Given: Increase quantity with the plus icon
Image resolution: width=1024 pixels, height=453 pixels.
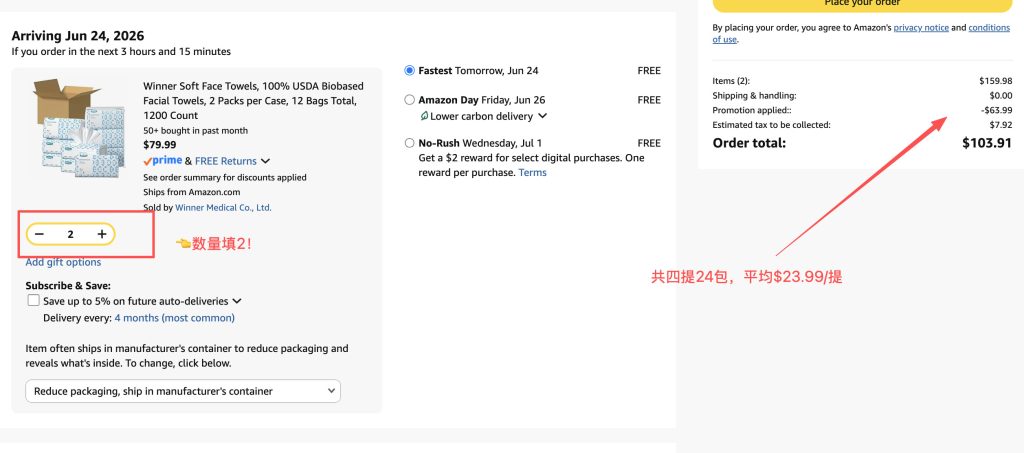Looking at the screenshot, I should coord(102,234).
